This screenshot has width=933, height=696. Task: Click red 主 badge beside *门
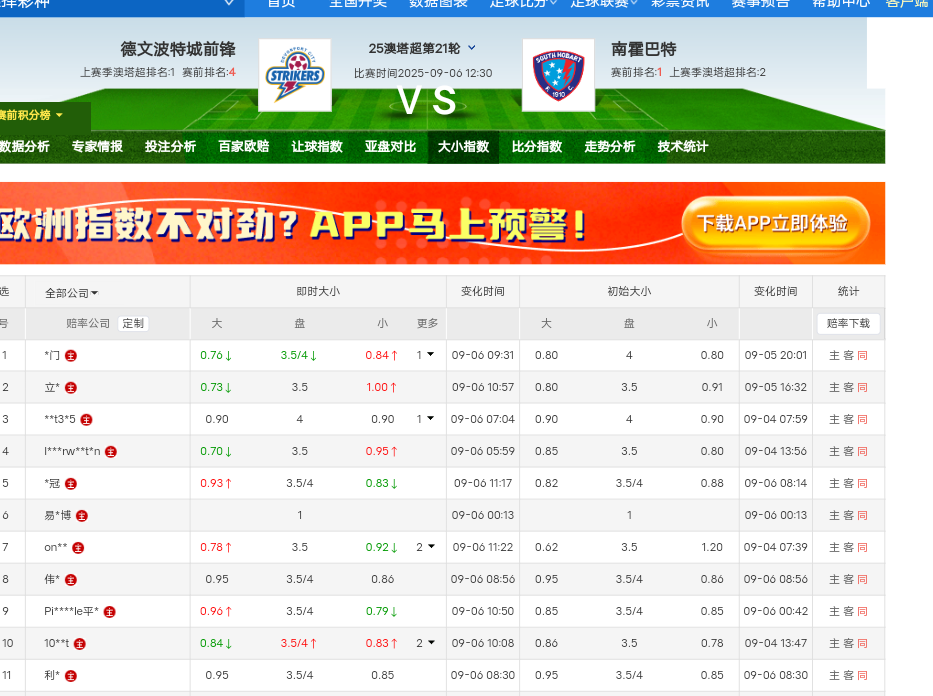[x=71, y=355]
